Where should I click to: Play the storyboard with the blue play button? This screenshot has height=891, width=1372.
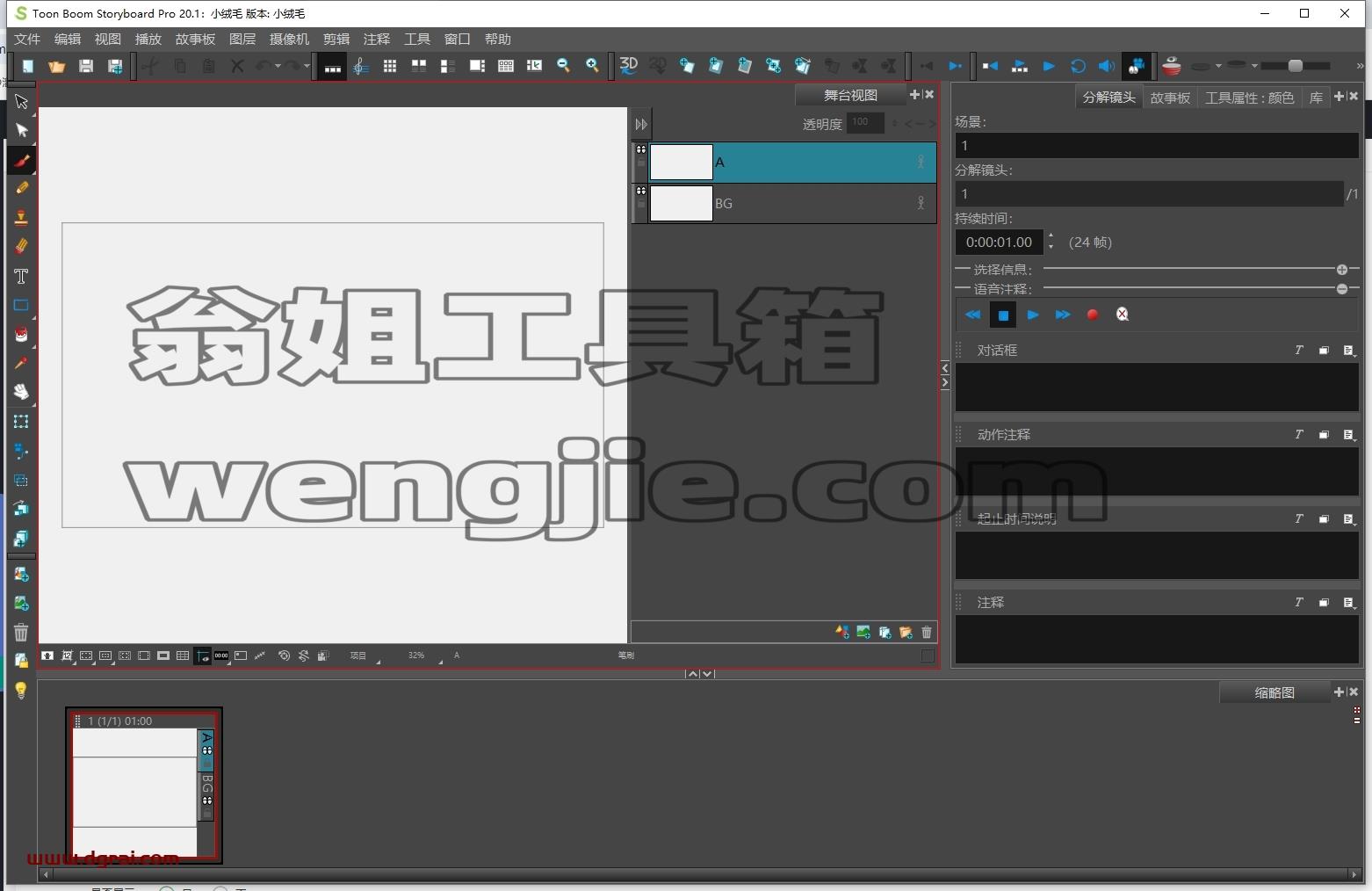pyautogui.click(x=1048, y=66)
